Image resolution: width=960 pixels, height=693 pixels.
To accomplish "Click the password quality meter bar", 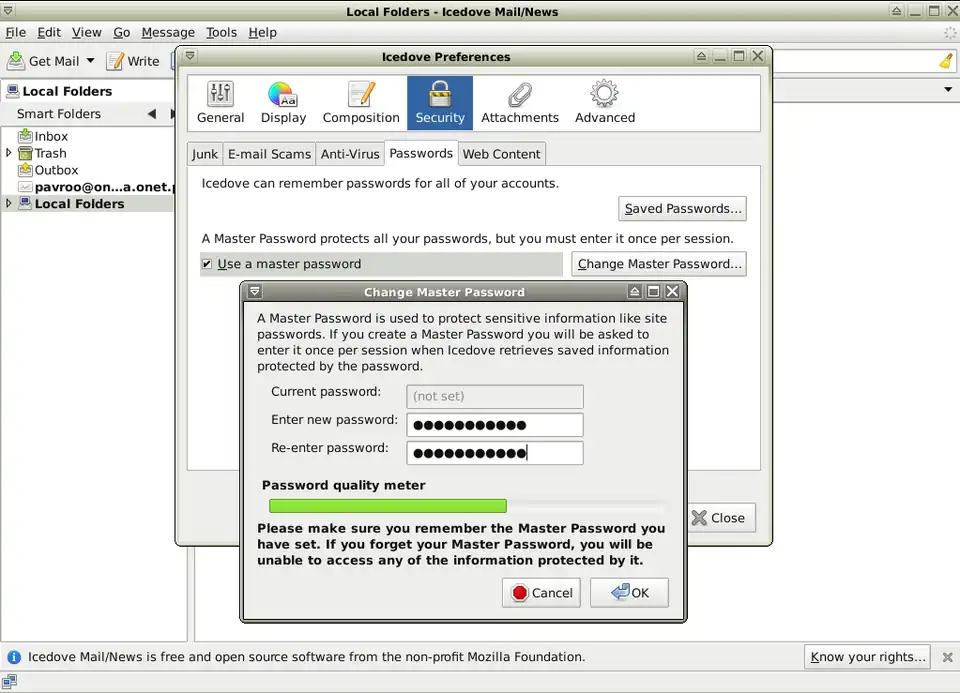I will point(465,506).
